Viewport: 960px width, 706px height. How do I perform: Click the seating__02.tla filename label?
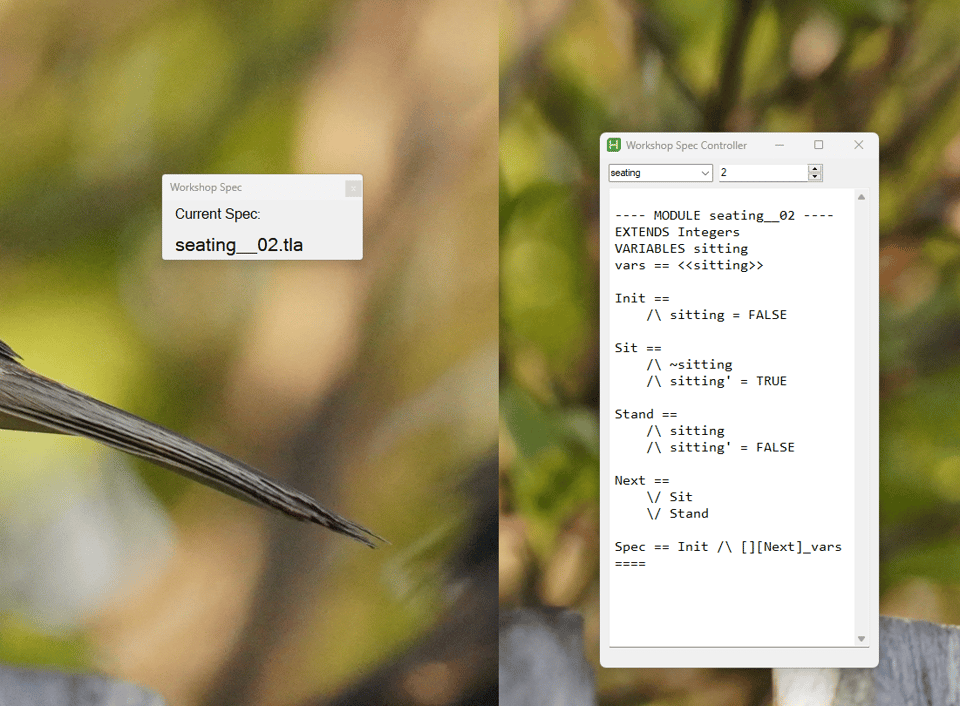(x=239, y=245)
